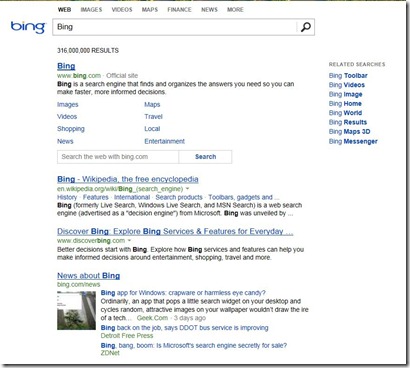Open the IMAGES tab
Image resolution: width=410 pixels, height=368 pixels.
(x=91, y=10)
